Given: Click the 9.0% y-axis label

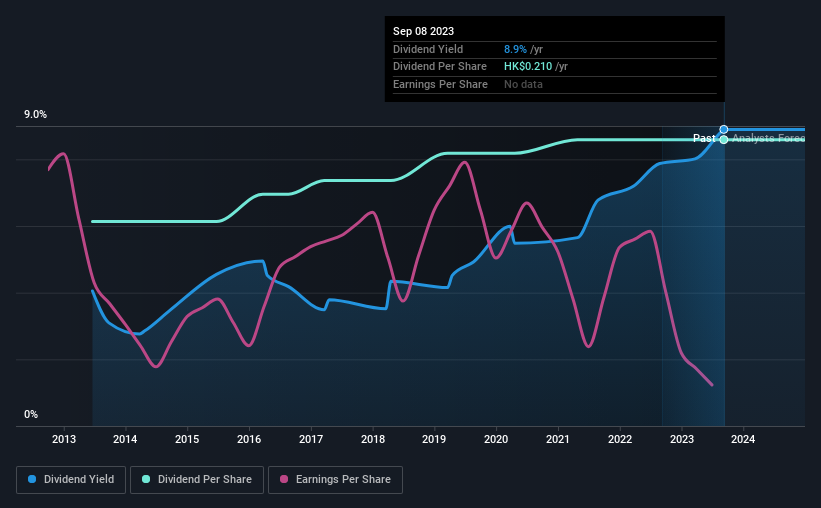Looking at the screenshot, I should [x=35, y=115].
